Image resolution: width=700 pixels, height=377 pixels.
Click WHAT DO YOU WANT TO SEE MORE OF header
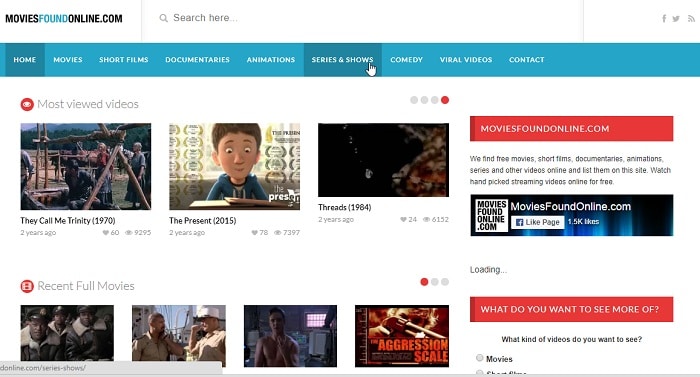click(x=571, y=309)
